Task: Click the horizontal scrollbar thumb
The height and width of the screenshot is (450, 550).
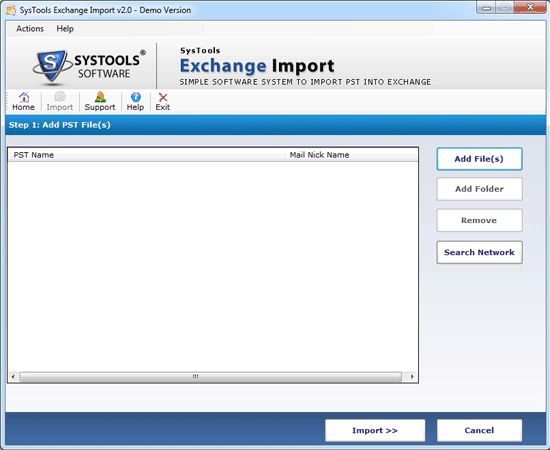Action: pyautogui.click(x=211, y=377)
